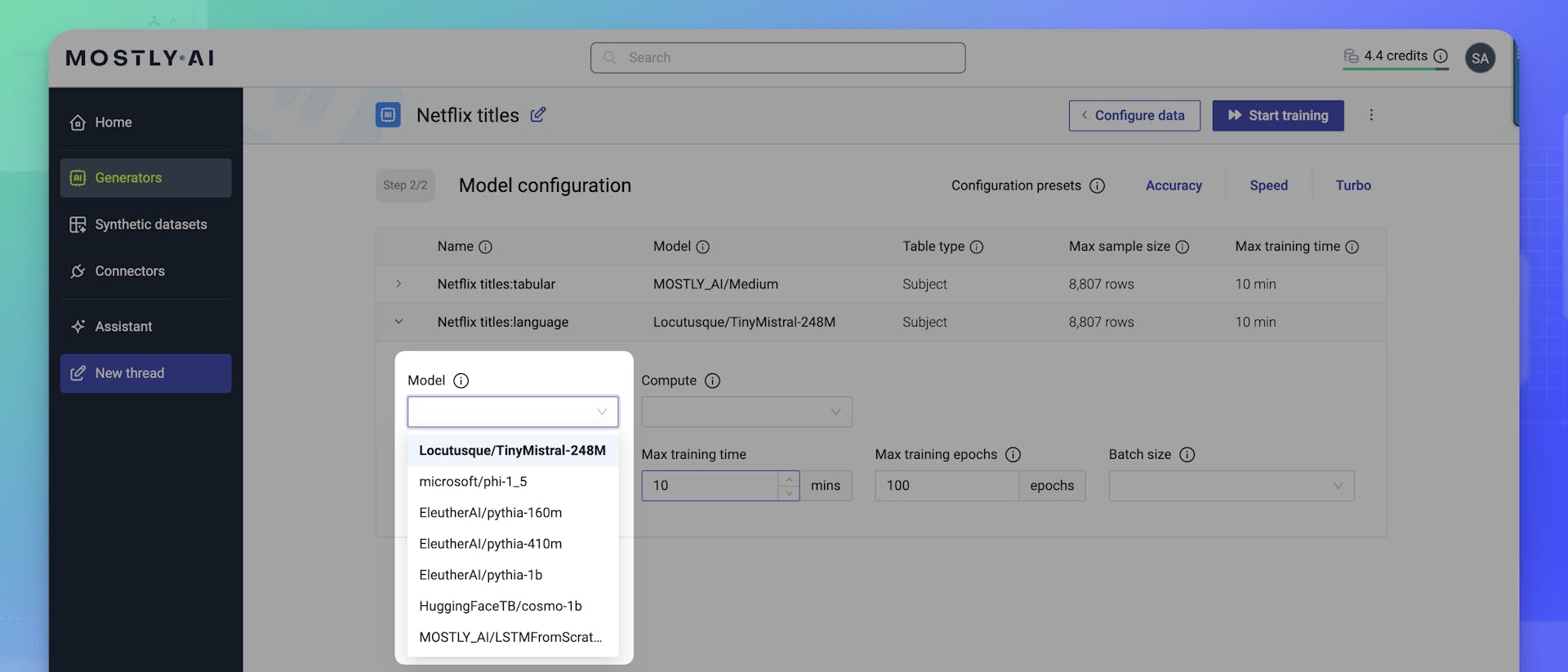Click the MOSTLY_AI/Medium model cell
This screenshot has height=672, width=1568.
click(x=715, y=284)
